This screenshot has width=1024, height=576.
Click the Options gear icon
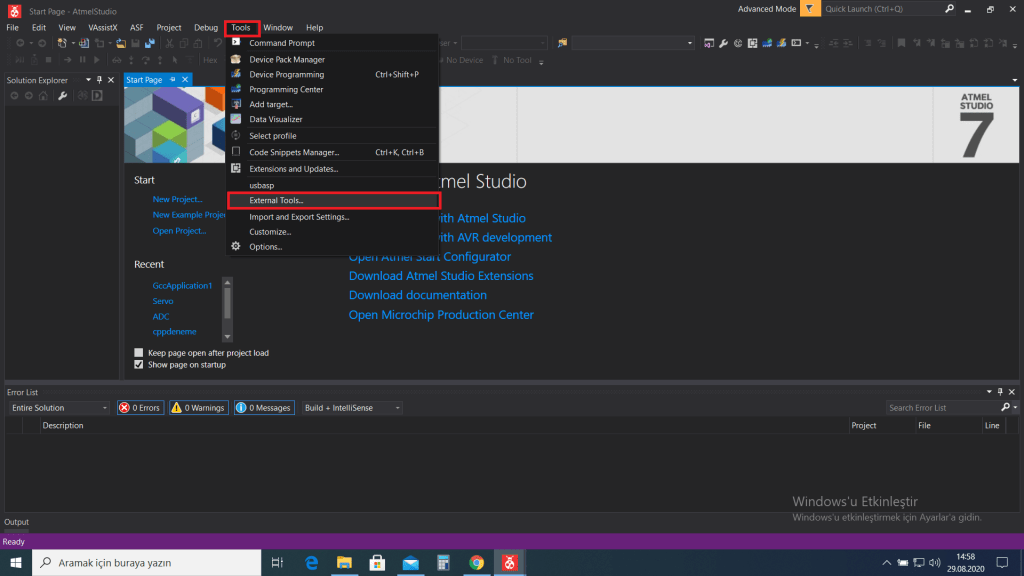pos(236,247)
